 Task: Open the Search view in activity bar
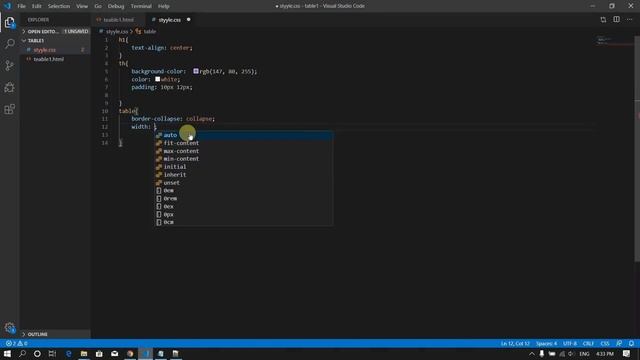pyautogui.click(x=9, y=44)
